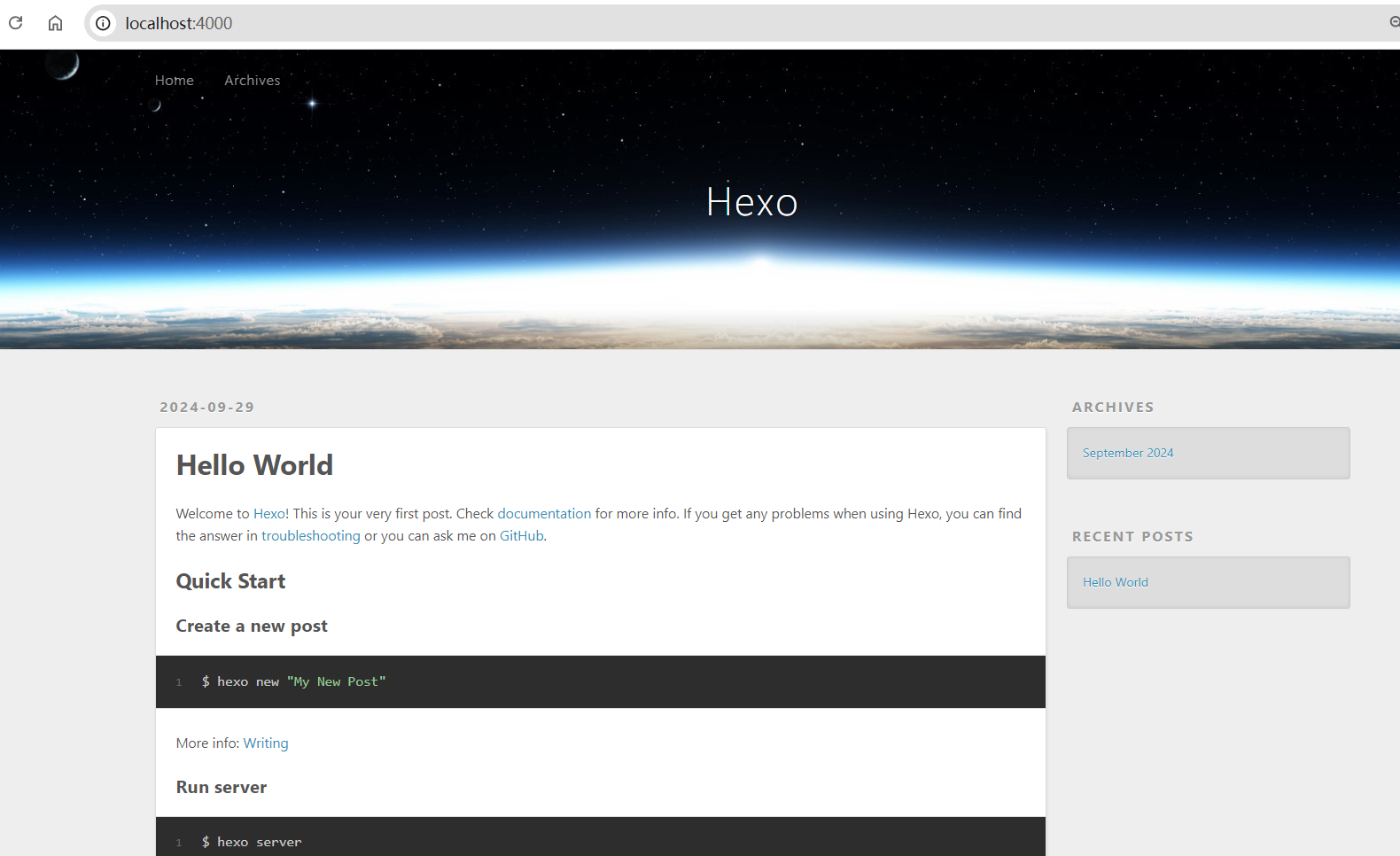Follow the Hexo! link in the post
The height and width of the screenshot is (856, 1400).
pos(271,514)
